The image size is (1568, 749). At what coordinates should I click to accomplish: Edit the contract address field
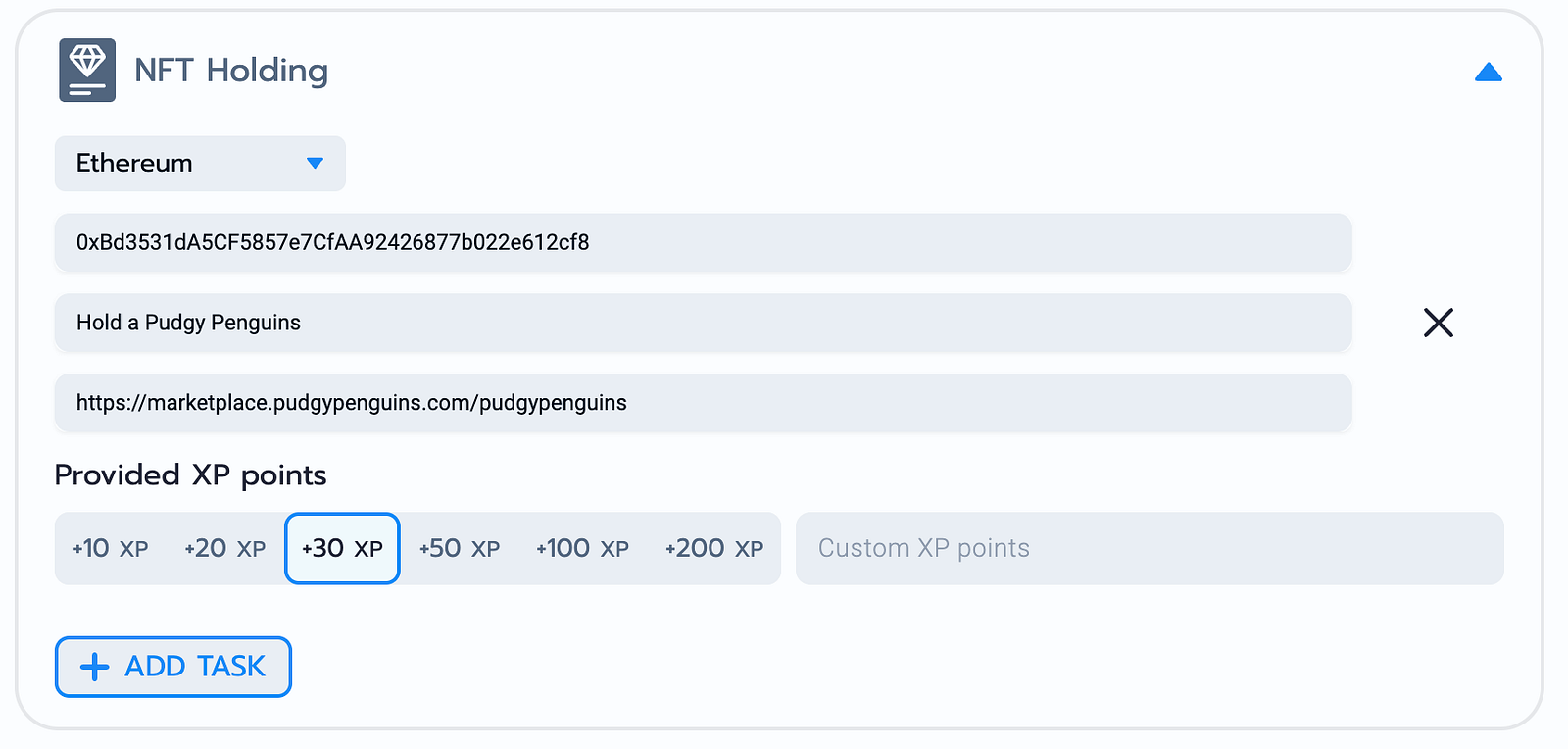[703, 242]
